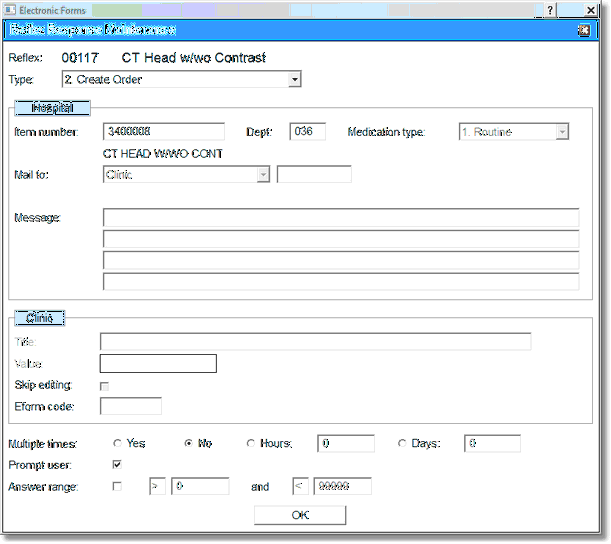
Task: Click the Clinic section button
Action: [39, 318]
